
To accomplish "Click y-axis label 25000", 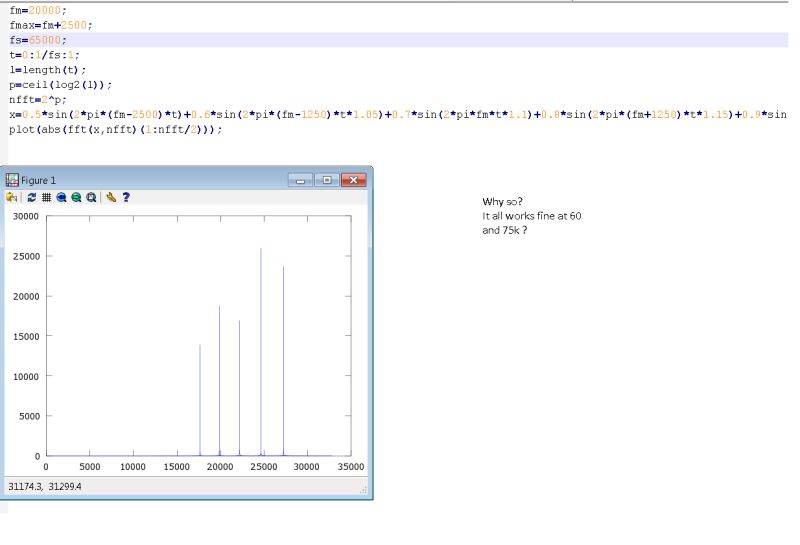I will tap(26, 256).
